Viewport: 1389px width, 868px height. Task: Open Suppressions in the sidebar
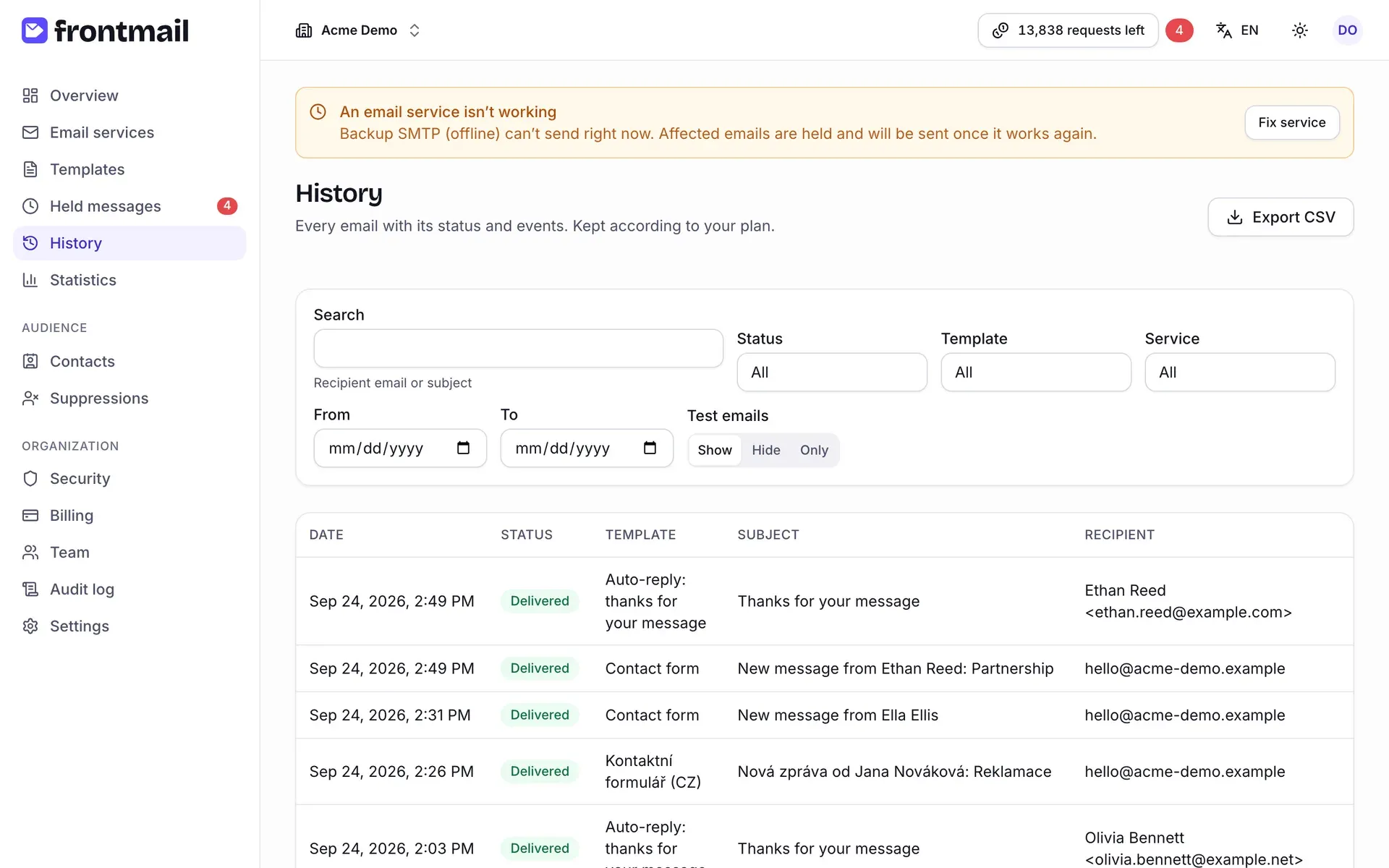(129, 398)
